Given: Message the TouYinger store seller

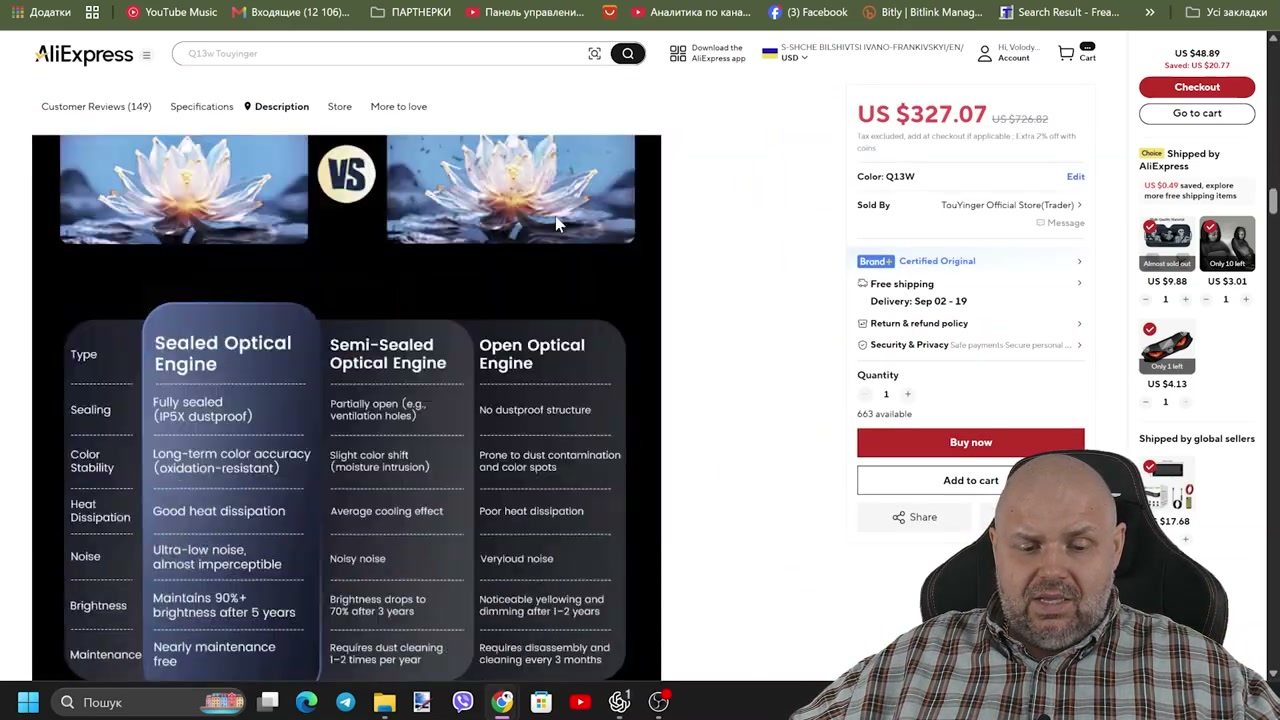Looking at the screenshot, I should pyautogui.click(x=1060, y=223).
